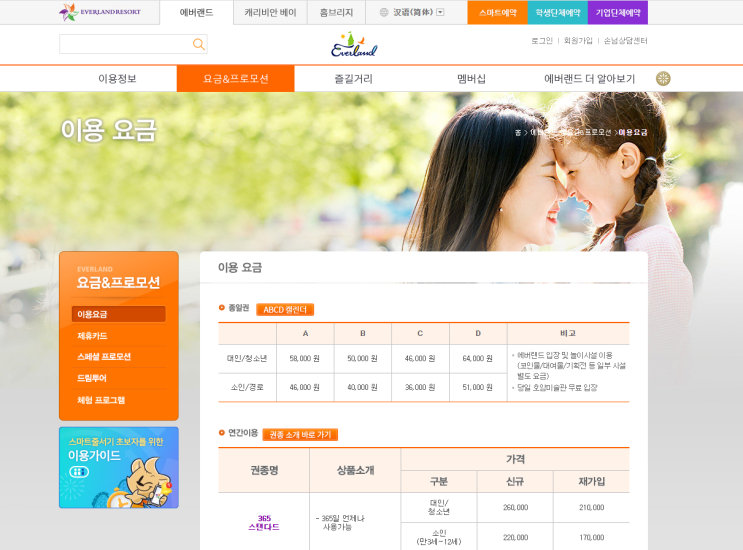Open the 이용가이드 smart queue banner
The image size is (743, 550).
click(119, 468)
